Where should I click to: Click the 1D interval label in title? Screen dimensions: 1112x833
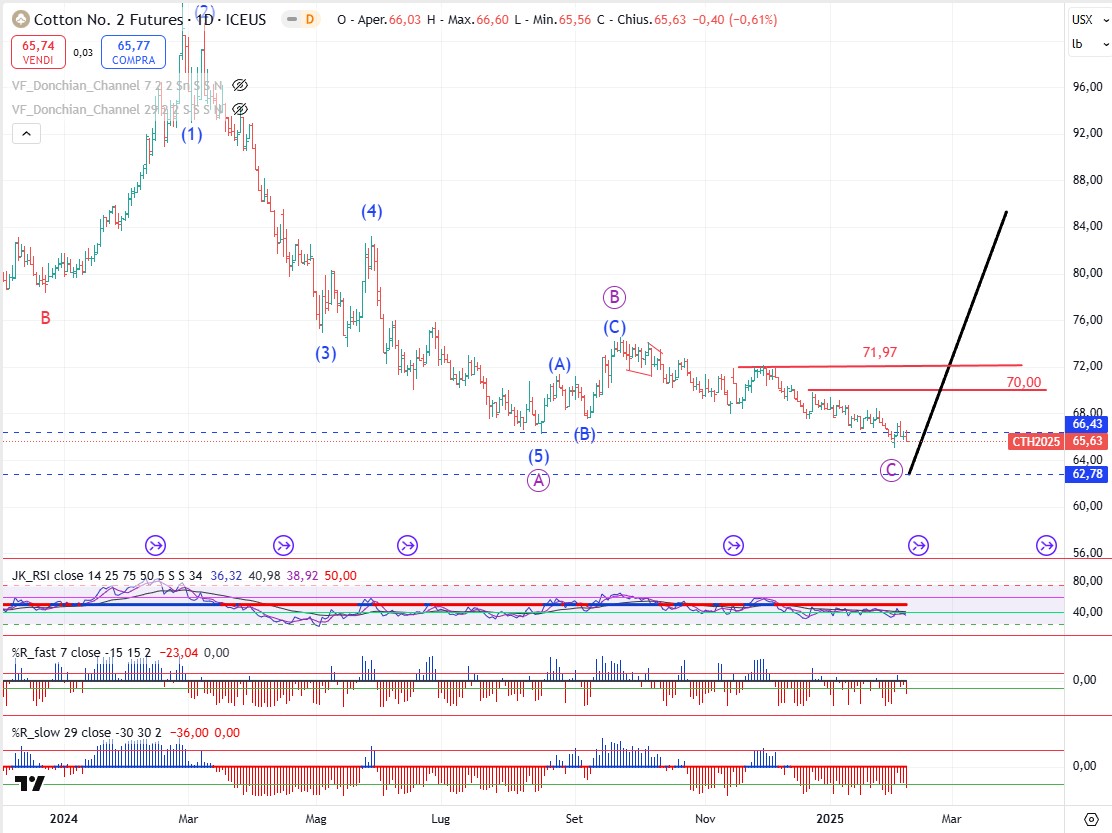204,20
